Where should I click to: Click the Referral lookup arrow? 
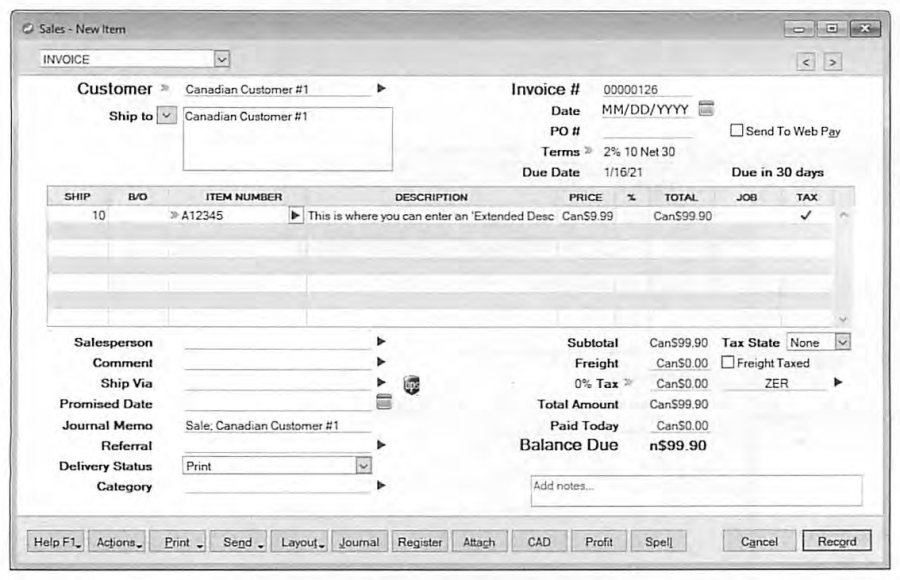click(x=381, y=444)
